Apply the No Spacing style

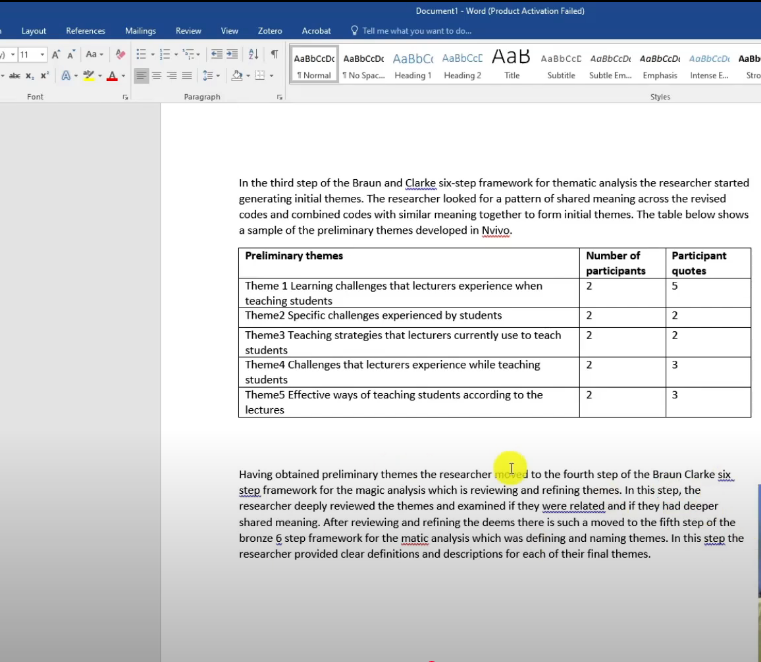pos(364,65)
